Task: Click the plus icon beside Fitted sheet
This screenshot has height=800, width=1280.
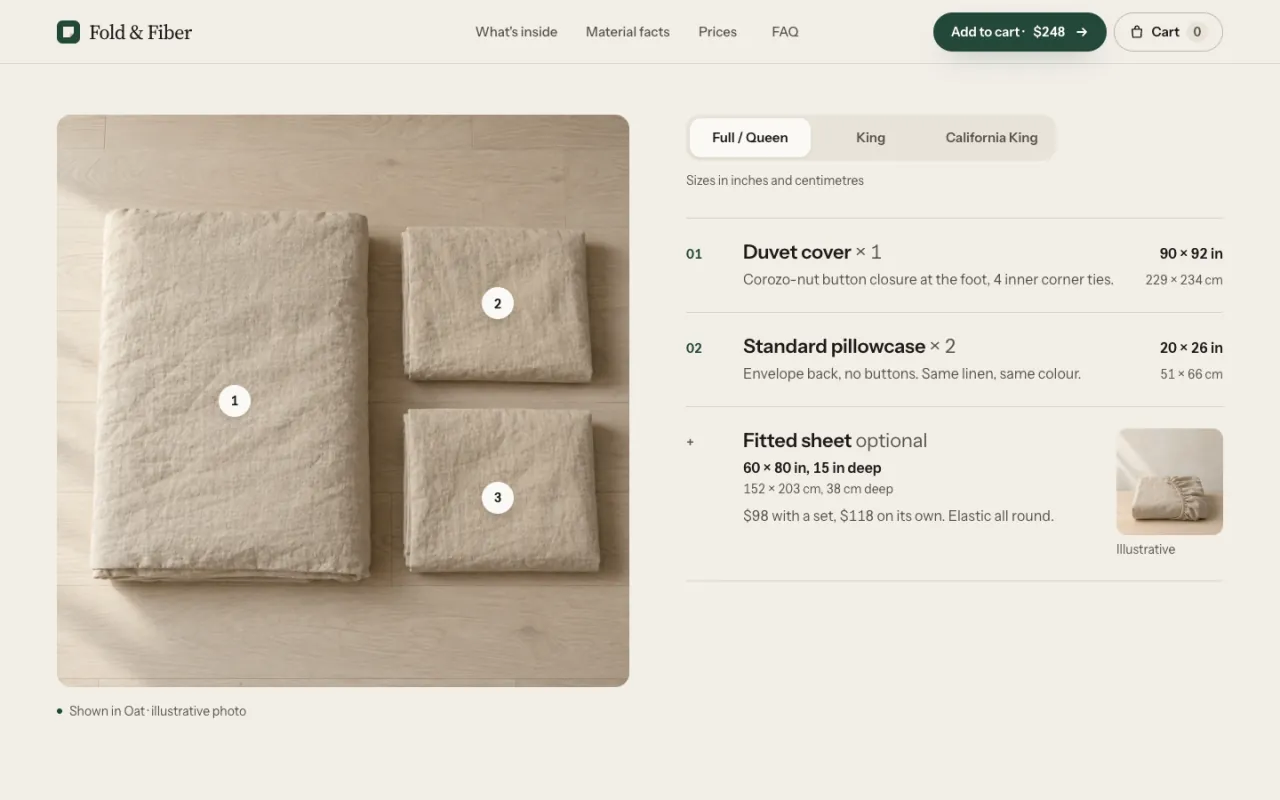Action: 690,442
